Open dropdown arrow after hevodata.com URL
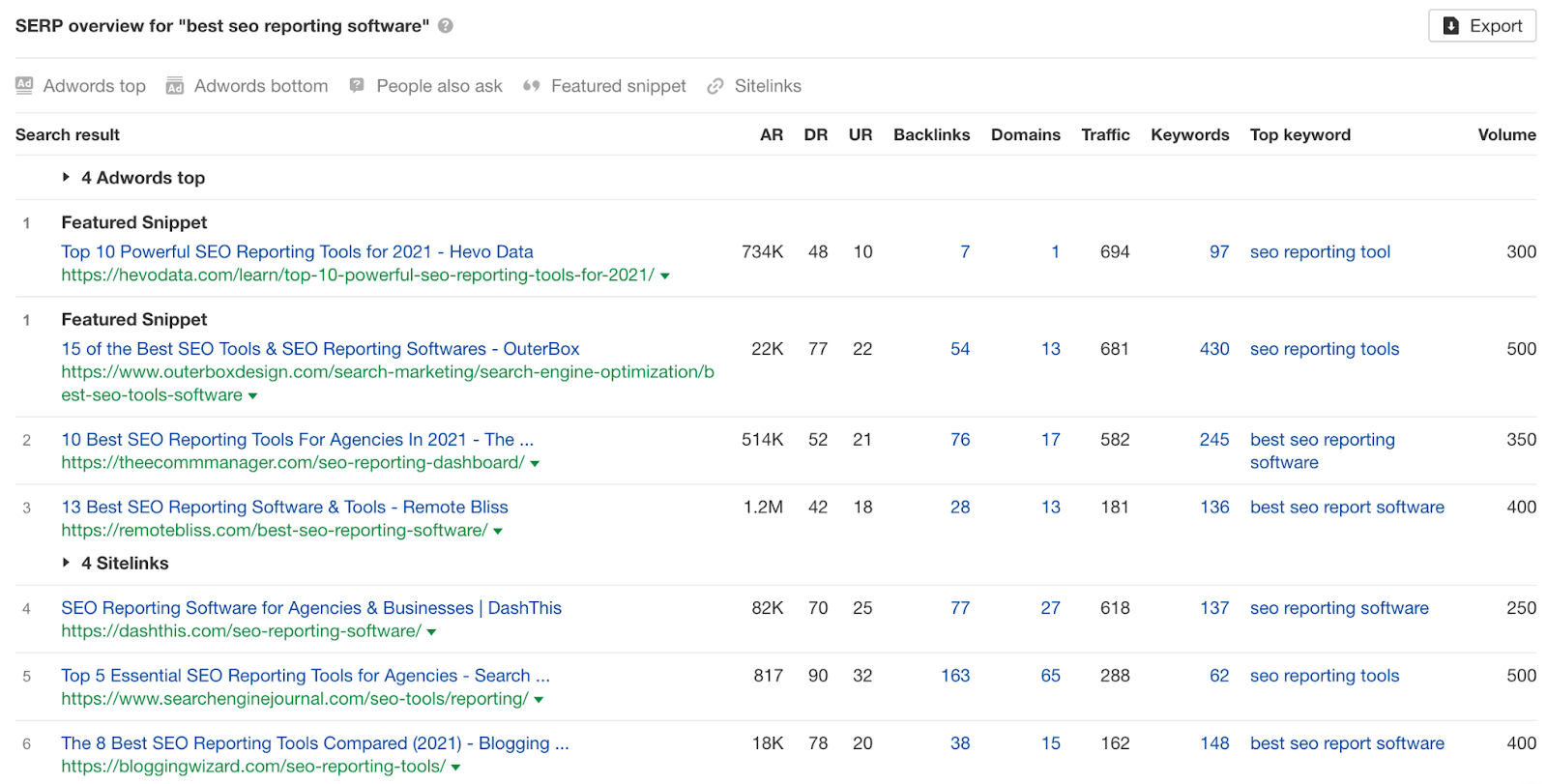This screenshot has height=784, width=1547. pos(665,276)
